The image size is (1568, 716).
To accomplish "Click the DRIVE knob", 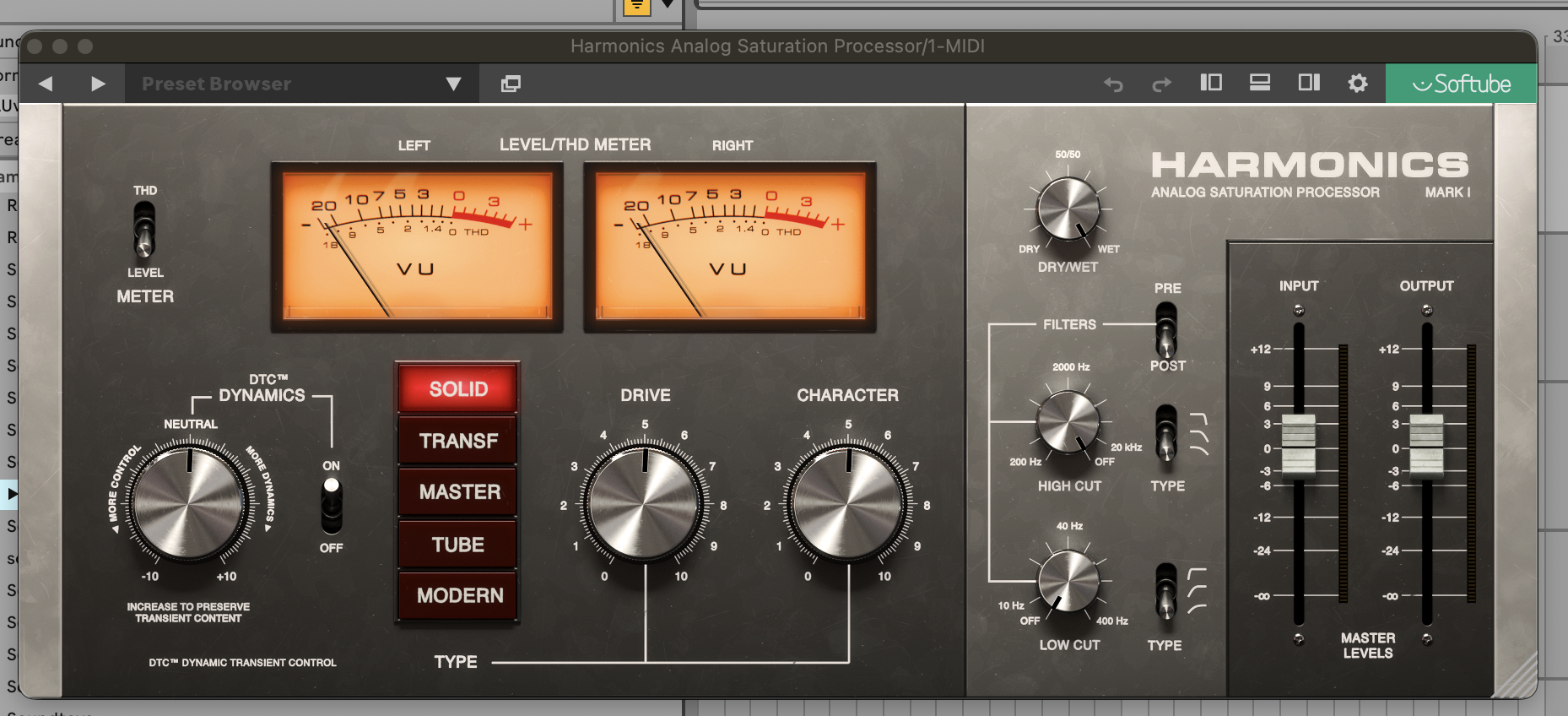I will tap(645, 503).
